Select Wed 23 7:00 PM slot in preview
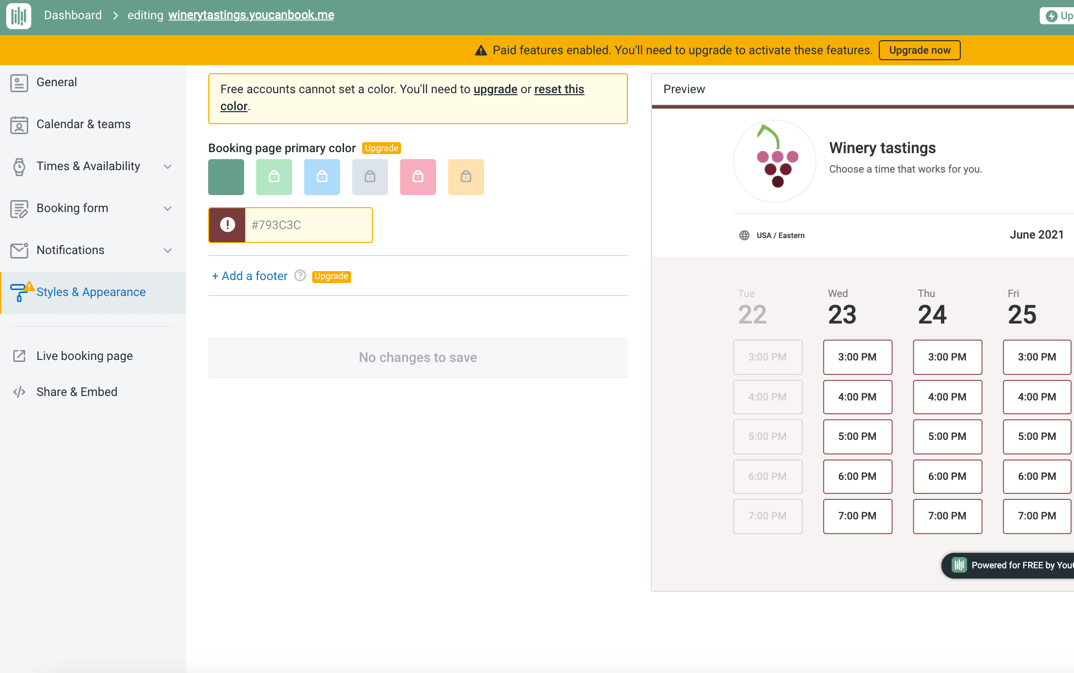Screen dimensions: 1074x673 point(858,516)
